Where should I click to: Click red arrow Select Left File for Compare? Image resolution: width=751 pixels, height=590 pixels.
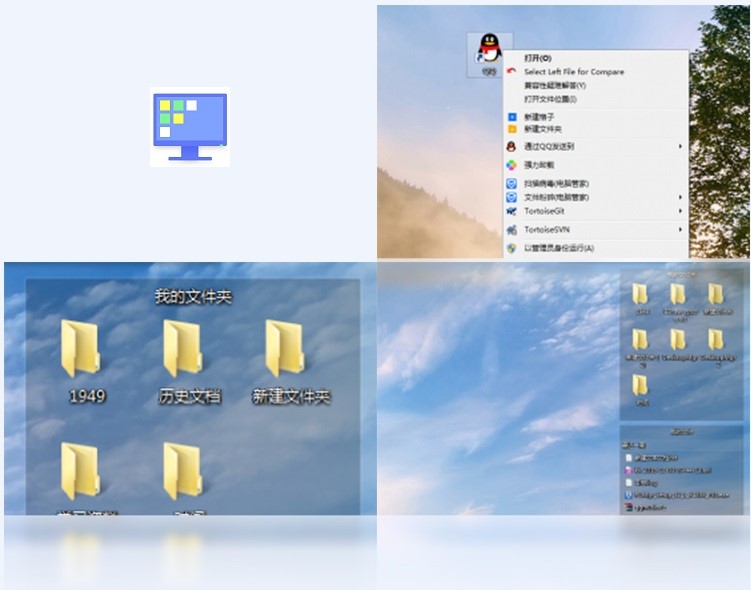[x=512, y=71]
